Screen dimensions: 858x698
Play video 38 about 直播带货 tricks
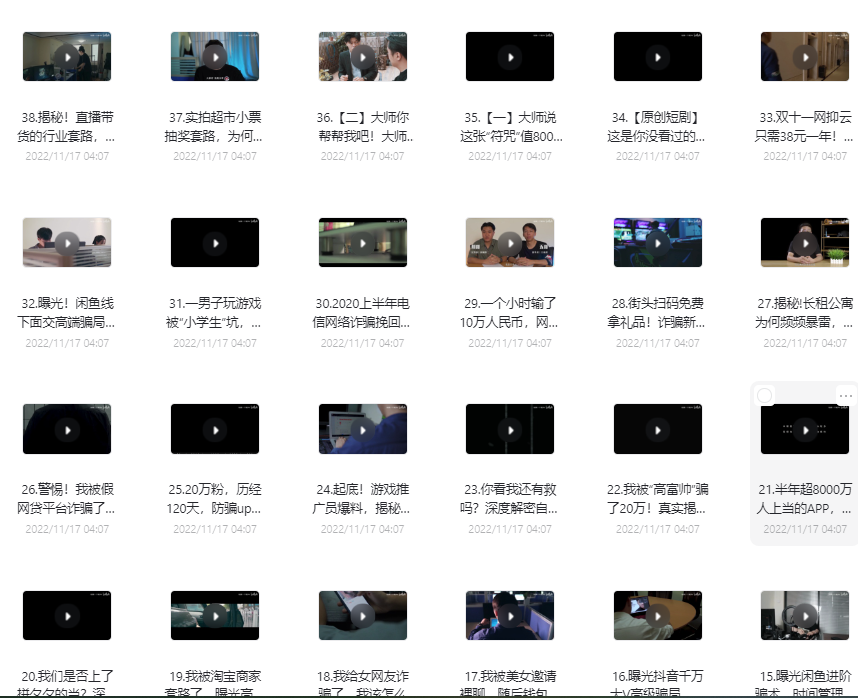[x=67, y=57]
